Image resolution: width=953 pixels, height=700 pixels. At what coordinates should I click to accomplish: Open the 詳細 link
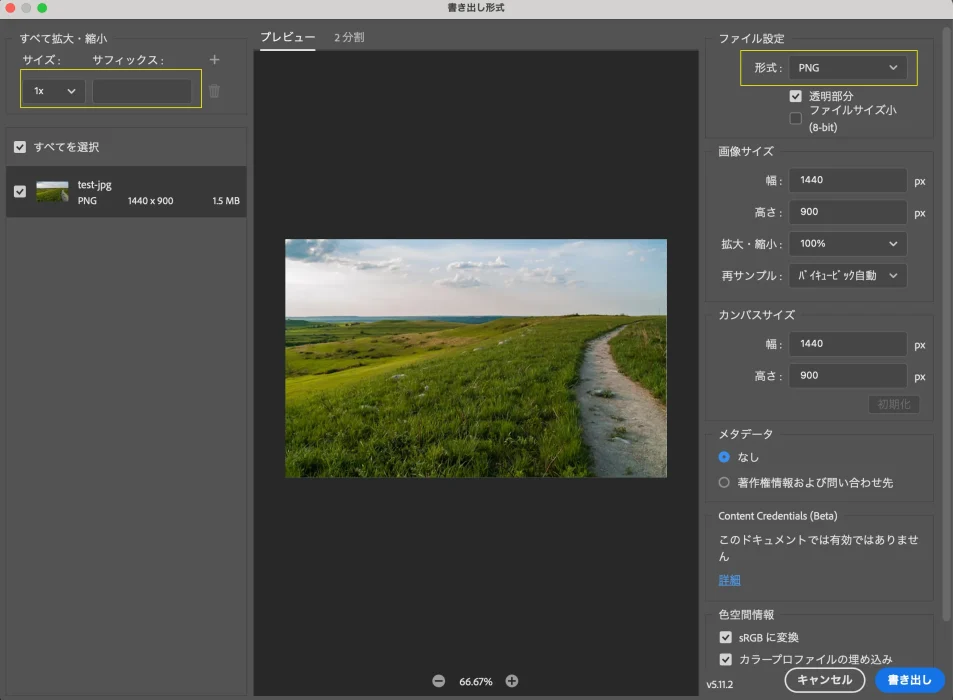coord(729,580)
